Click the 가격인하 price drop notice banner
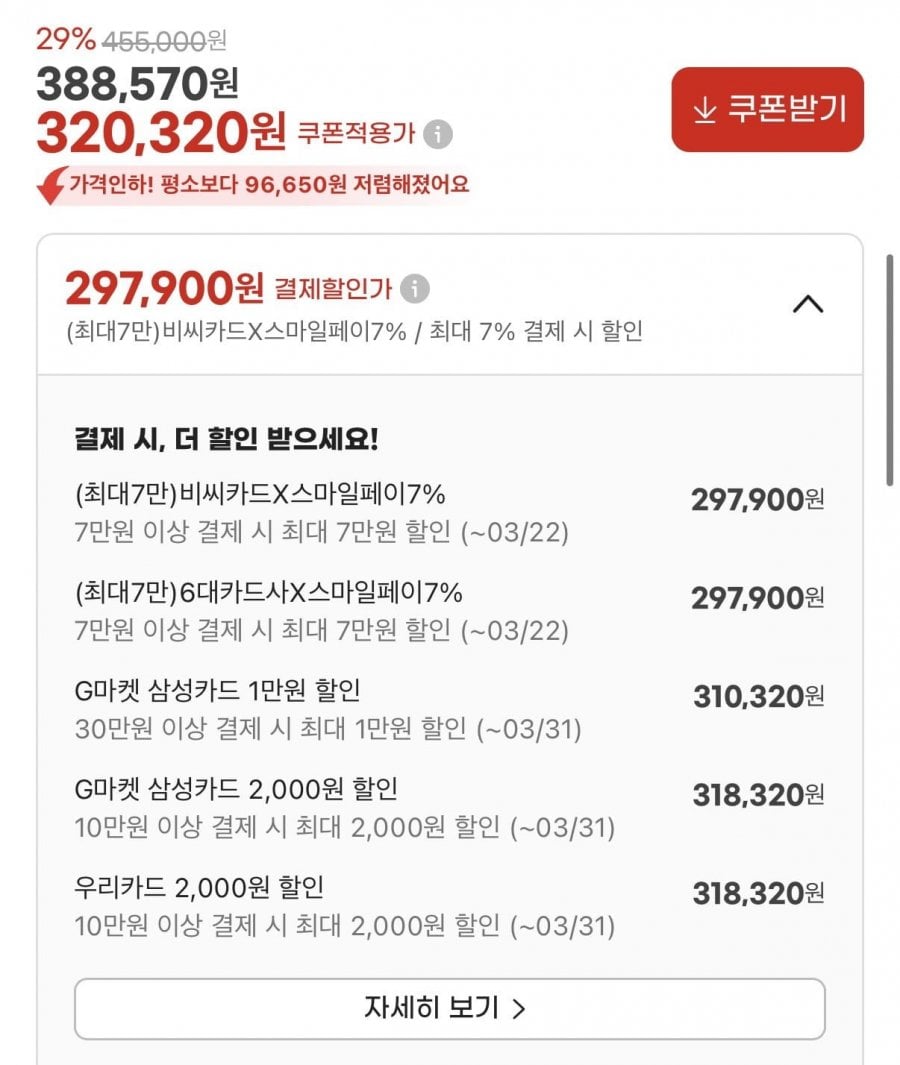The image size is (900, 1065). pyautogui.click(x=268, y=185)
